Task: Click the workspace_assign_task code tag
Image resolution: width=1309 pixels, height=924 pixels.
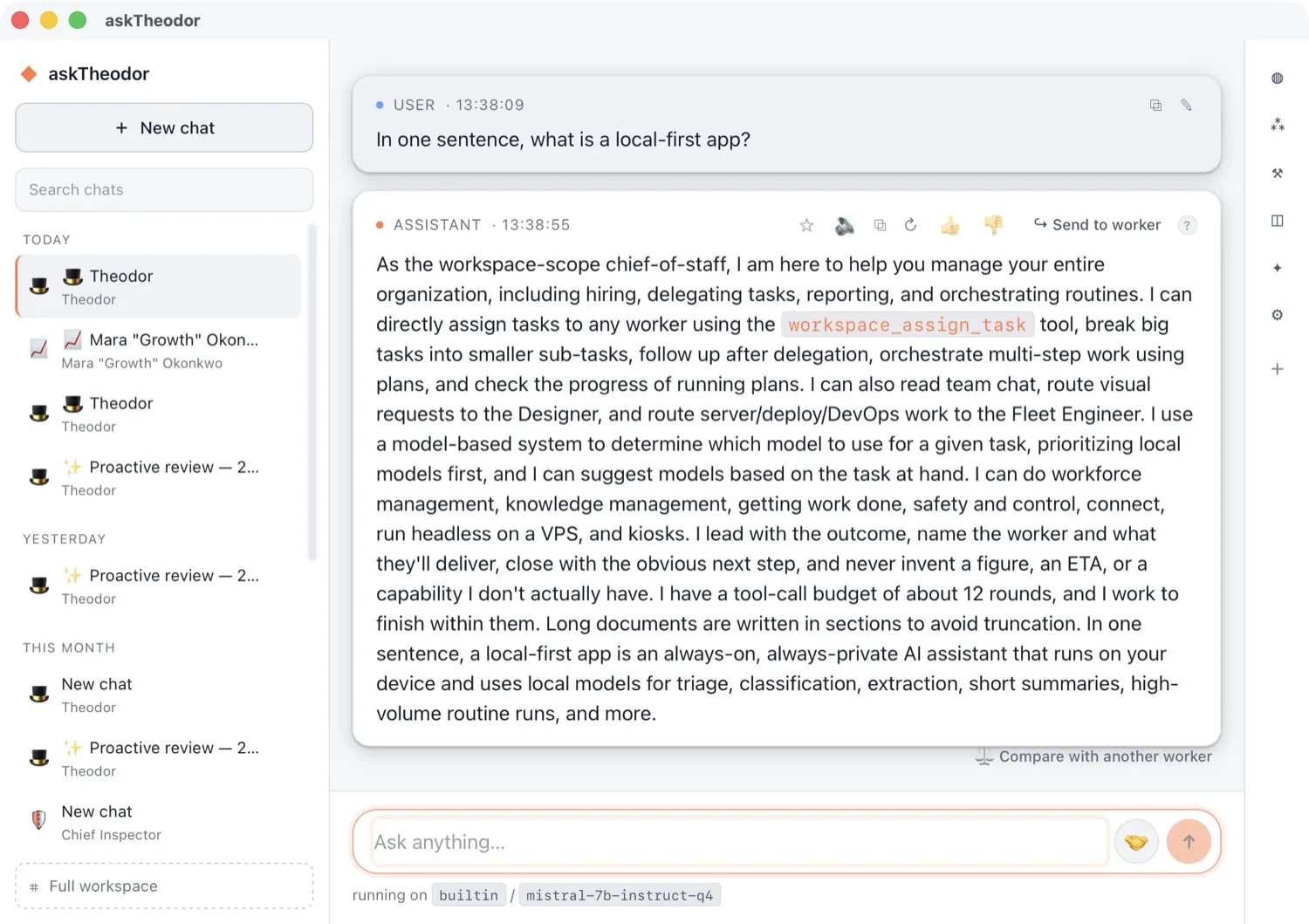Action: point(908,325)
